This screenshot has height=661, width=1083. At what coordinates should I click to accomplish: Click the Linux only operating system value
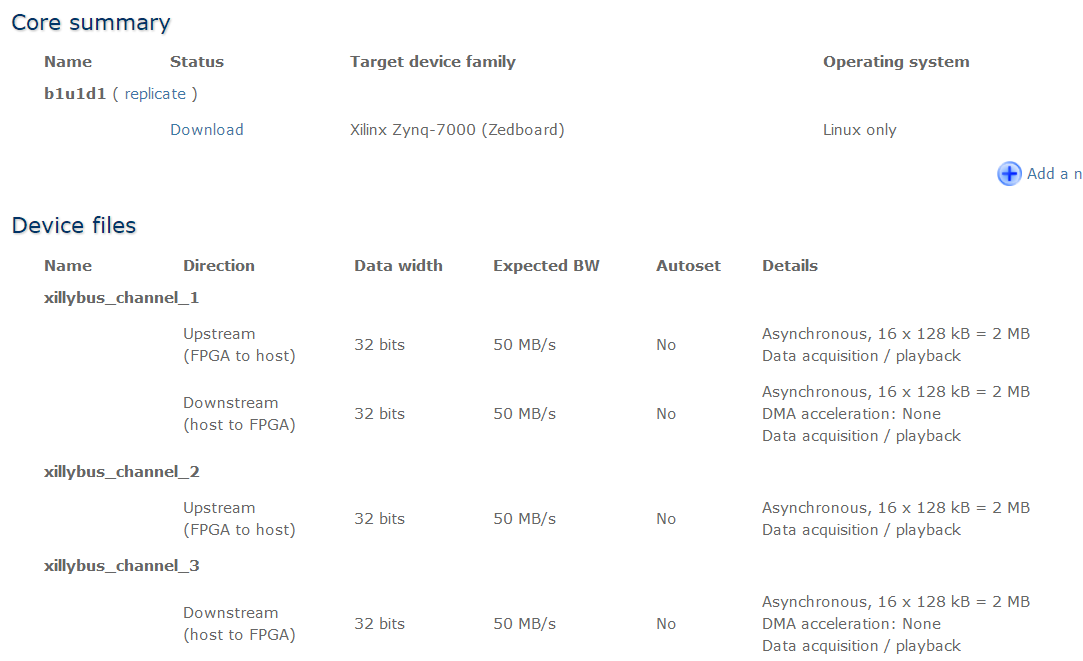click(x=859, y=130)
